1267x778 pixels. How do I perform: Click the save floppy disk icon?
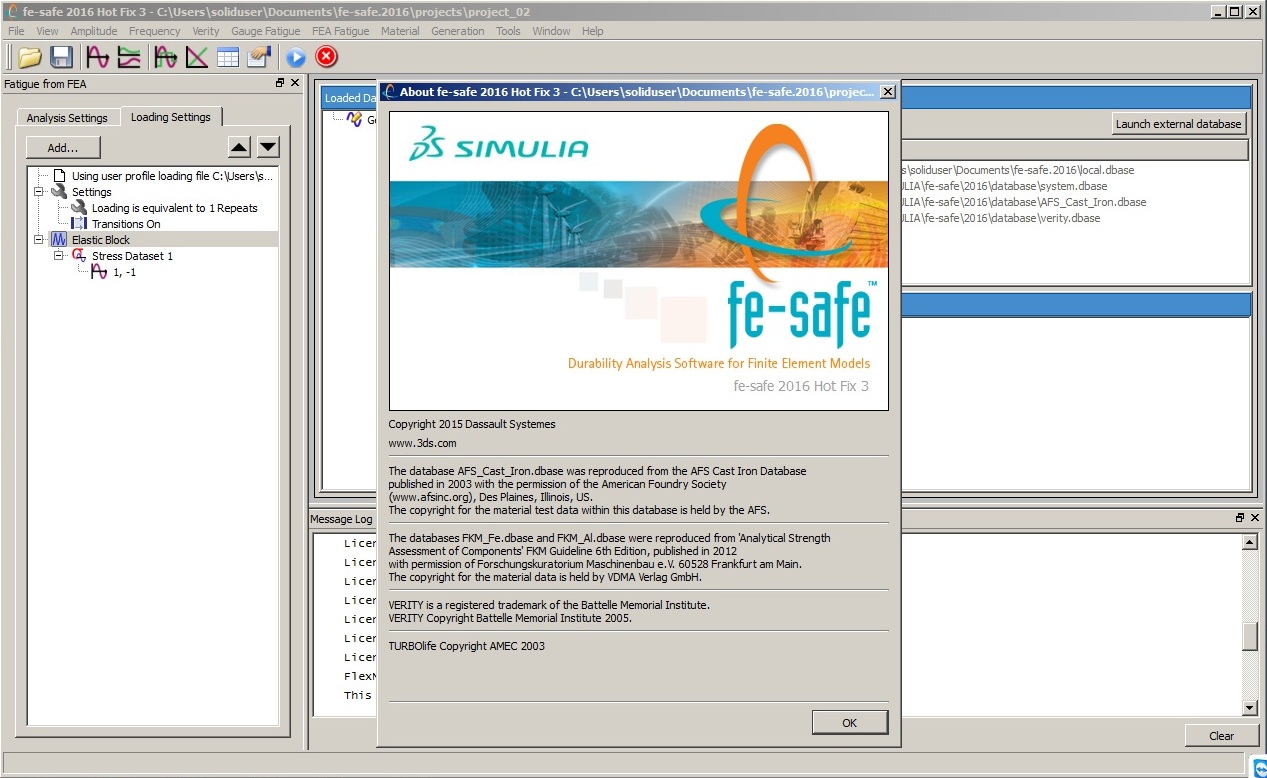pyautogui.click(x=61, y=57)
